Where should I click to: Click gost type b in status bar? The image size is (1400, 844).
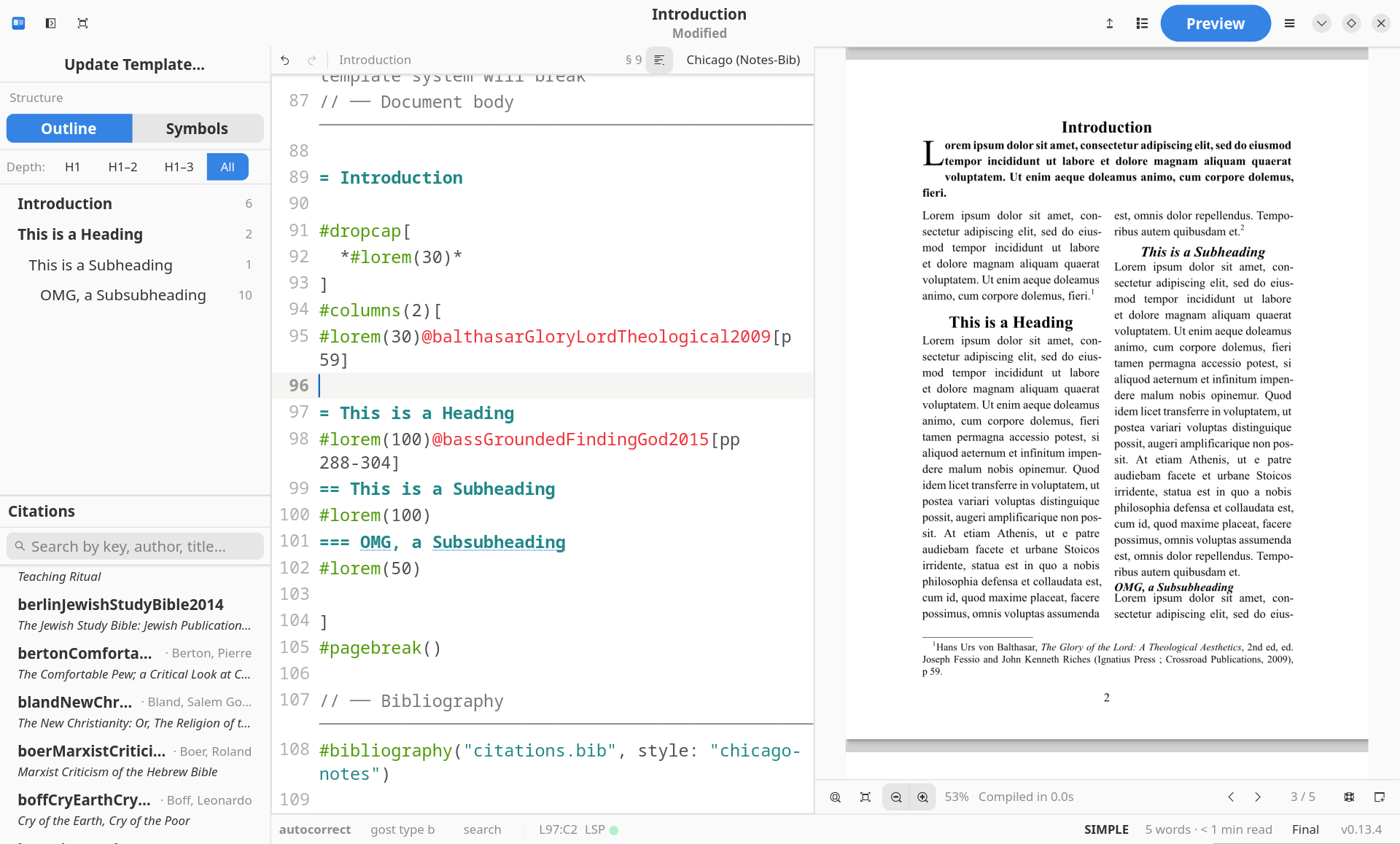coord(402,829)
